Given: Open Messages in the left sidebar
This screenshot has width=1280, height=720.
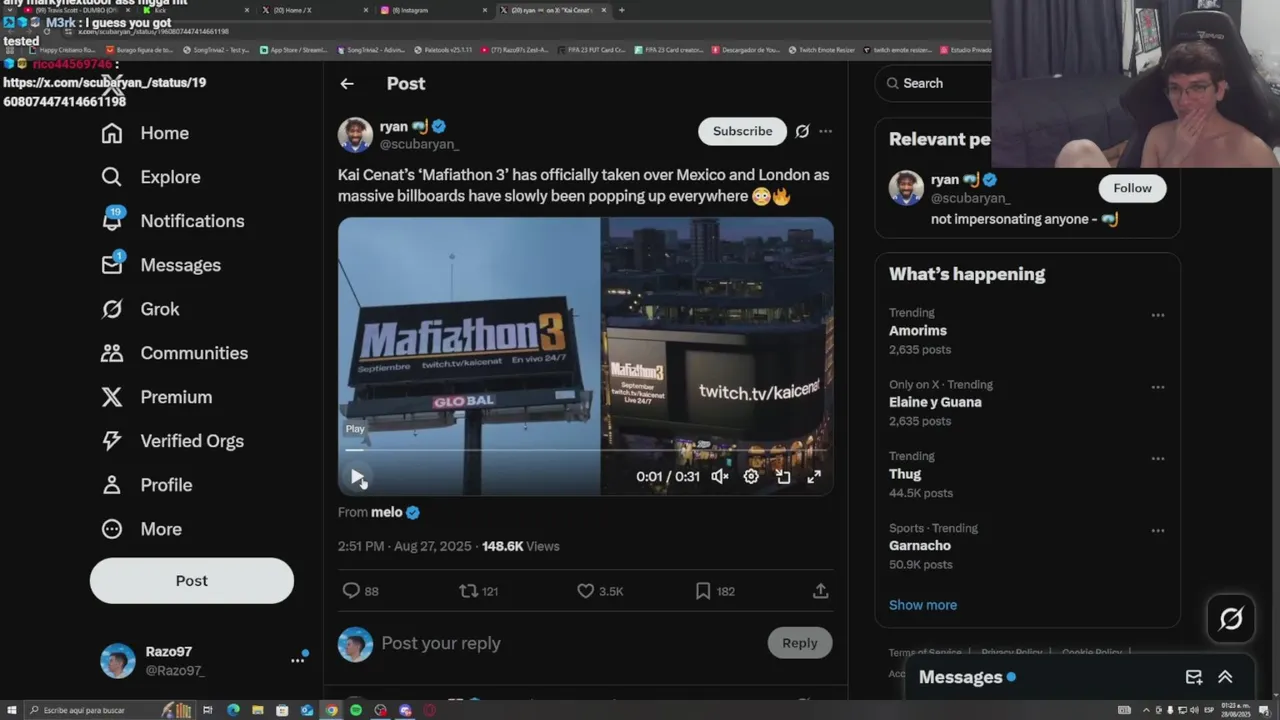Looking at the screenshot, I should [x=161, y=265].
